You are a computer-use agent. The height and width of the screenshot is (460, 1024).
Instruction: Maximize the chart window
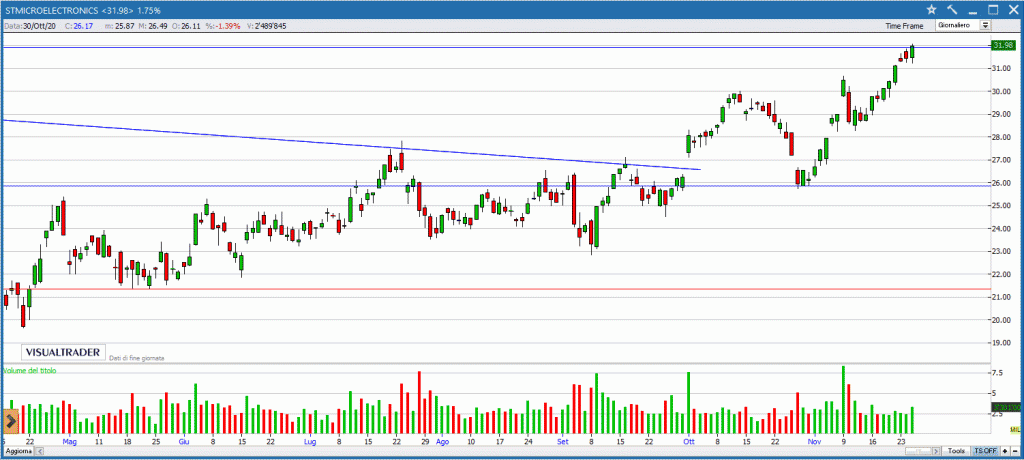993,9
